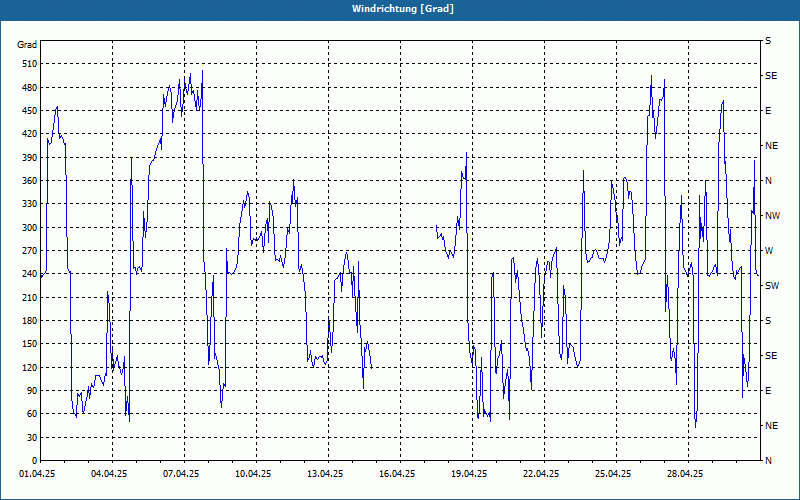The image size is (800, 500).
Task: Click the date label 01.04.25
Action: coord(37,474)
